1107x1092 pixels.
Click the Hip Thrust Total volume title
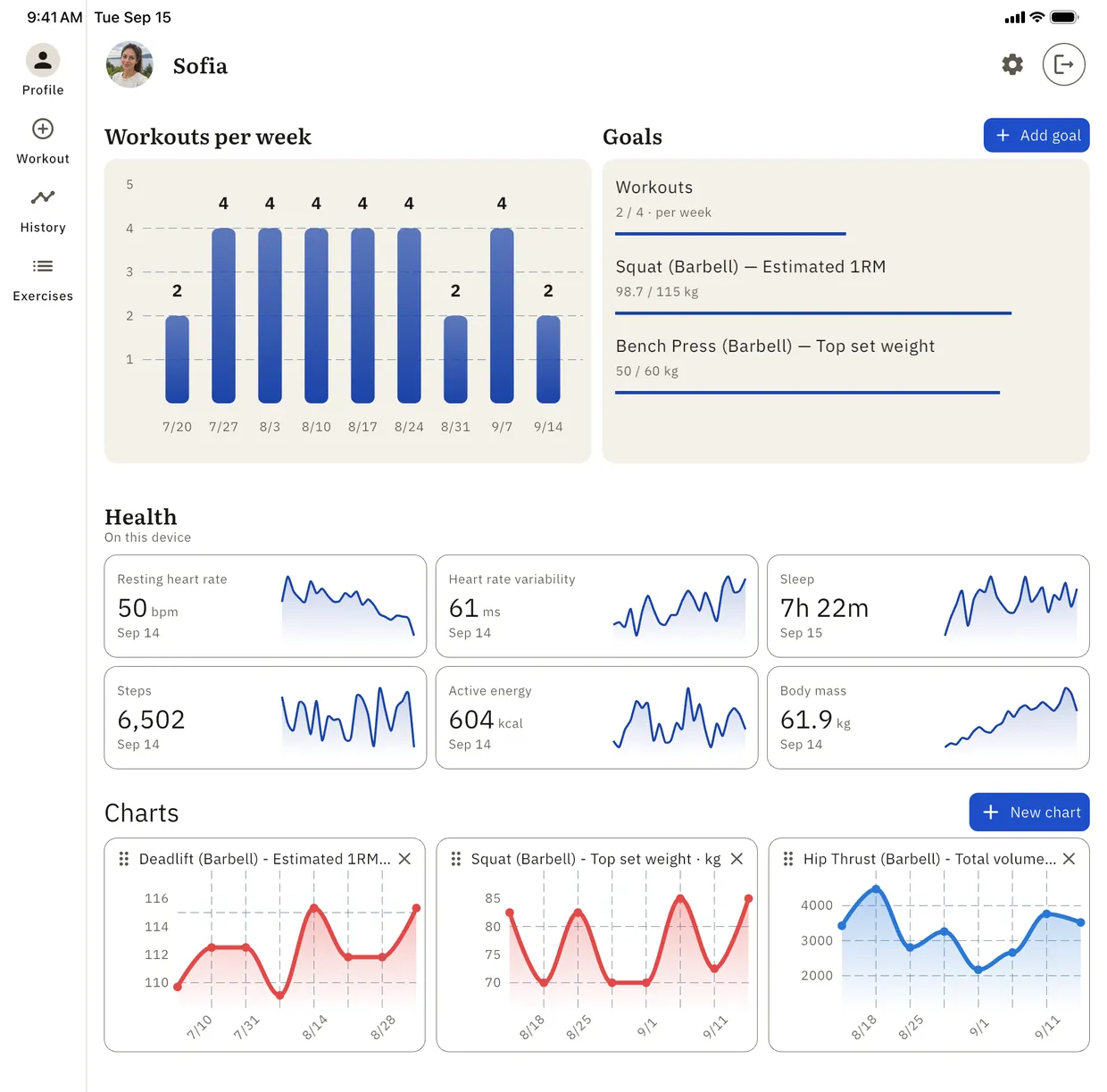[929, 859]
